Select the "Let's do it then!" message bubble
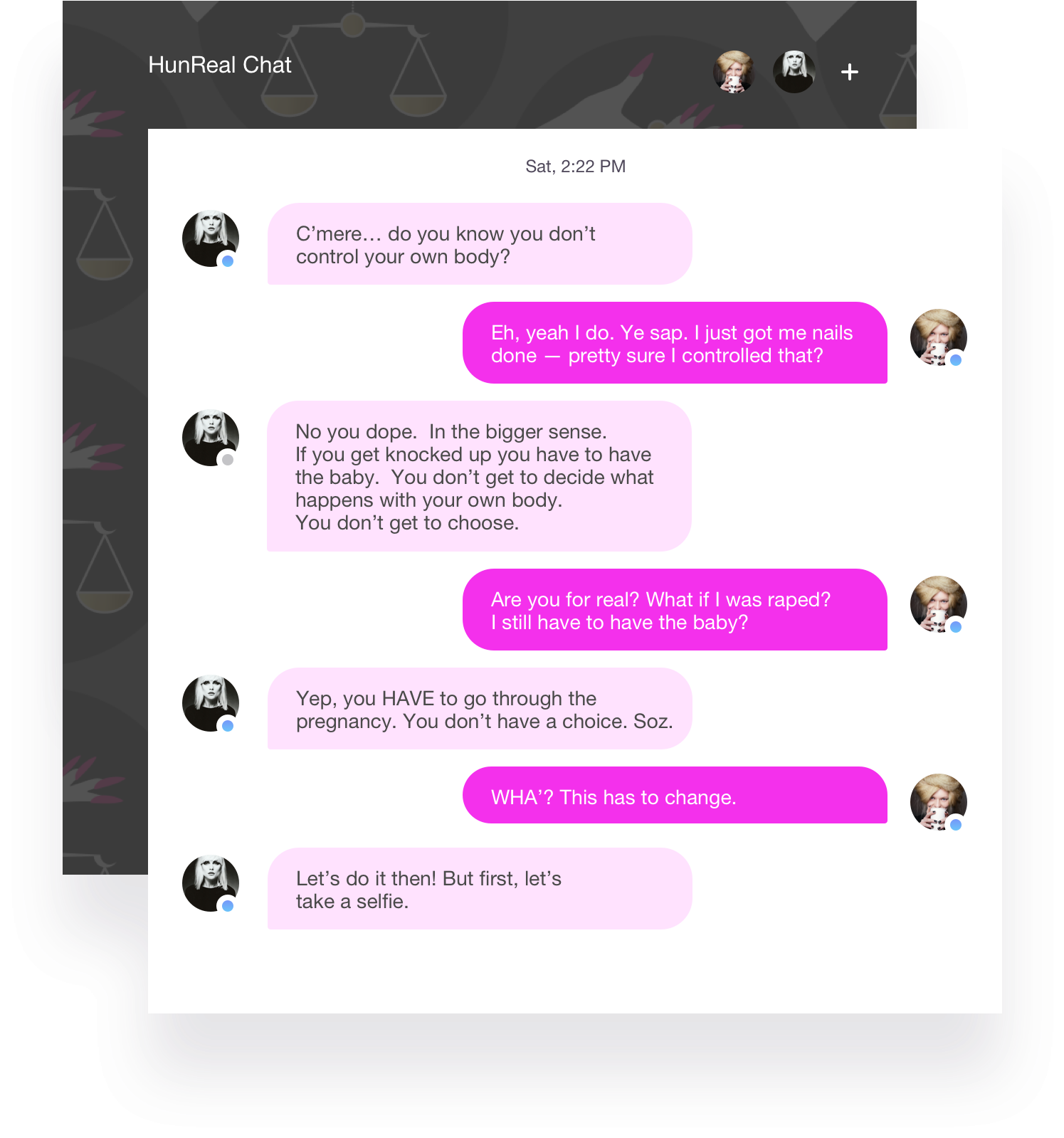 click(x=480, y=888)
